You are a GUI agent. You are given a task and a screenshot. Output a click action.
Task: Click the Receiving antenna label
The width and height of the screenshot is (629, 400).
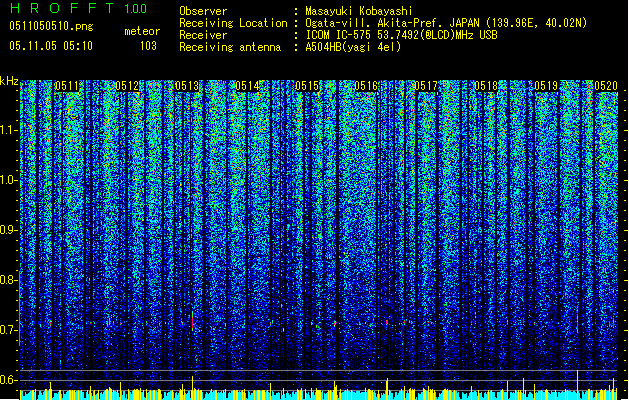point(230,47)
